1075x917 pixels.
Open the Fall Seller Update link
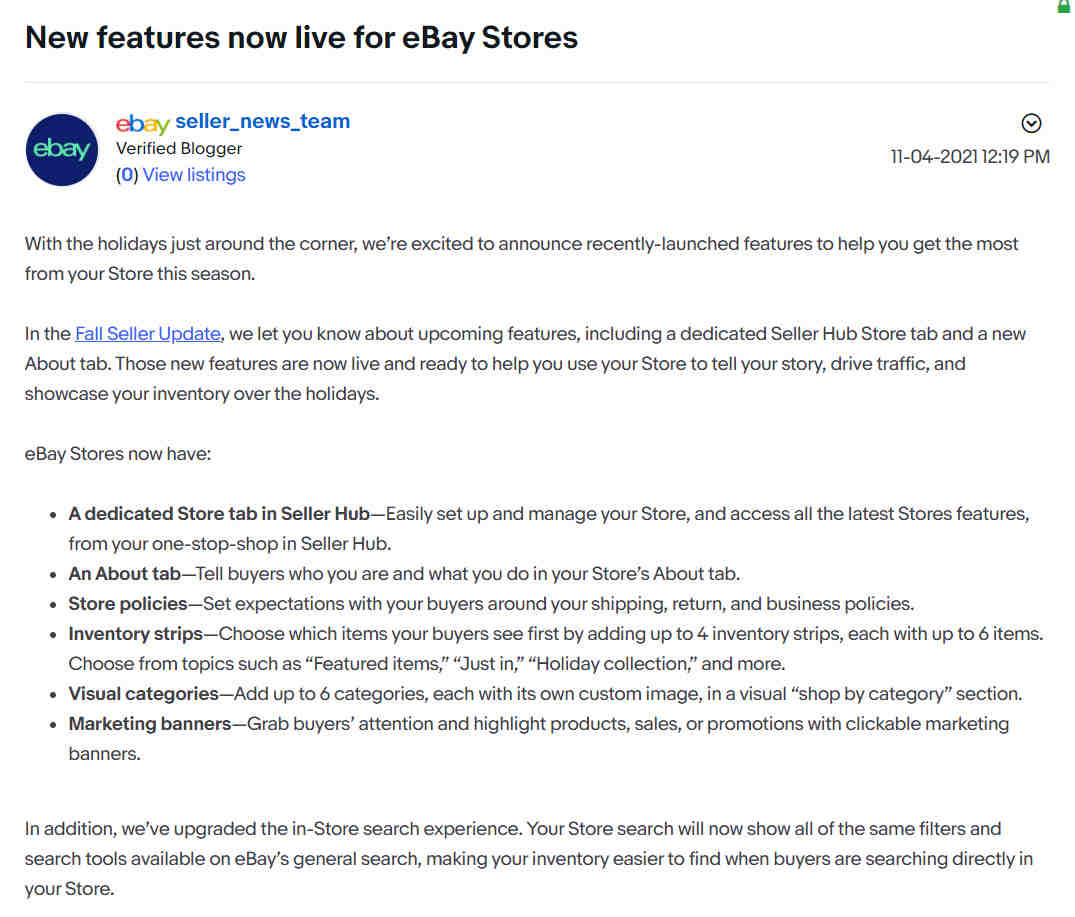148,334
